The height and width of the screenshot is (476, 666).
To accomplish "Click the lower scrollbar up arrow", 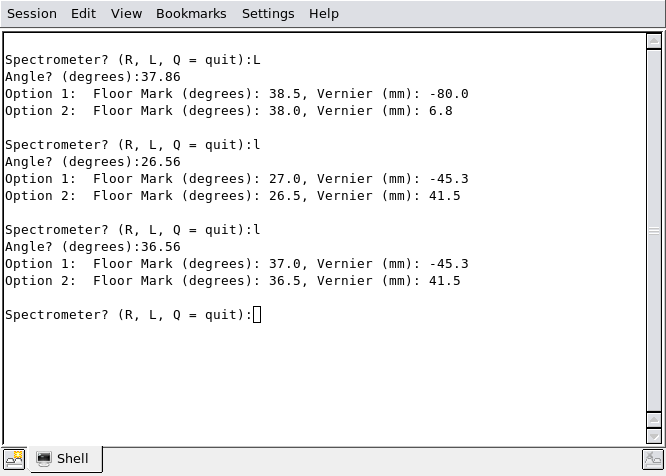I will 654,420.
